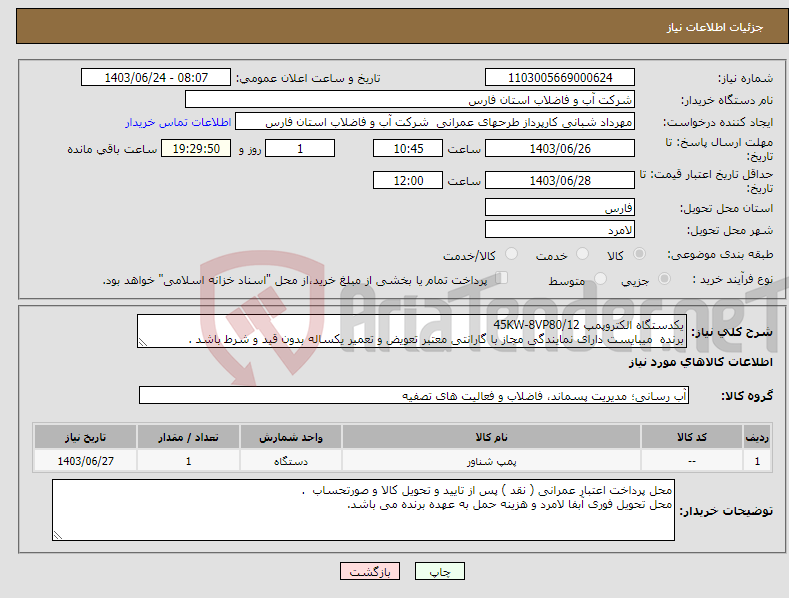Click the چاپ (print) button

pyautogui.click(x=439, y=572)
